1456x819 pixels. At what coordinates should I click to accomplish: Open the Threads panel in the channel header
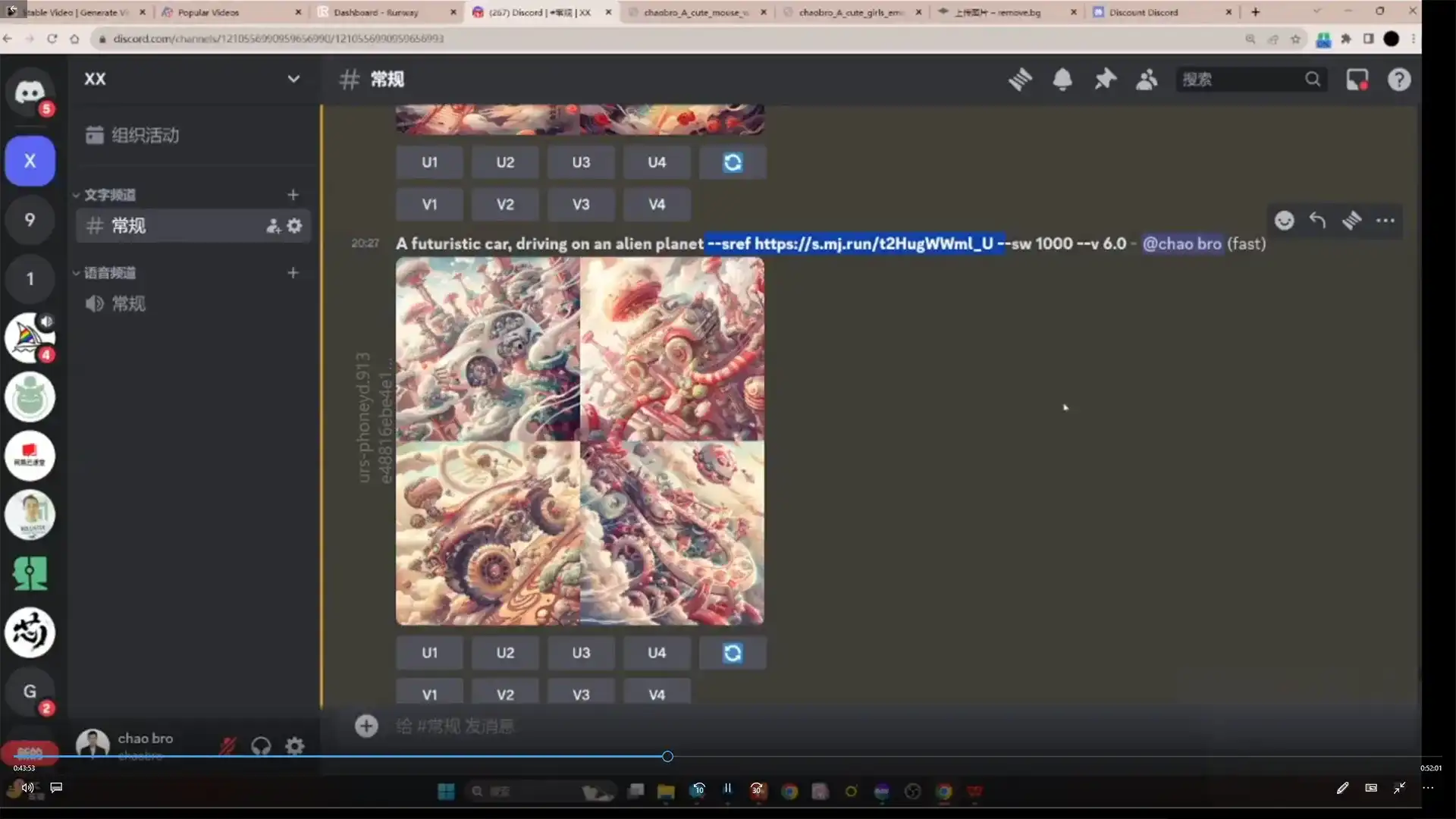(1020, 79)
